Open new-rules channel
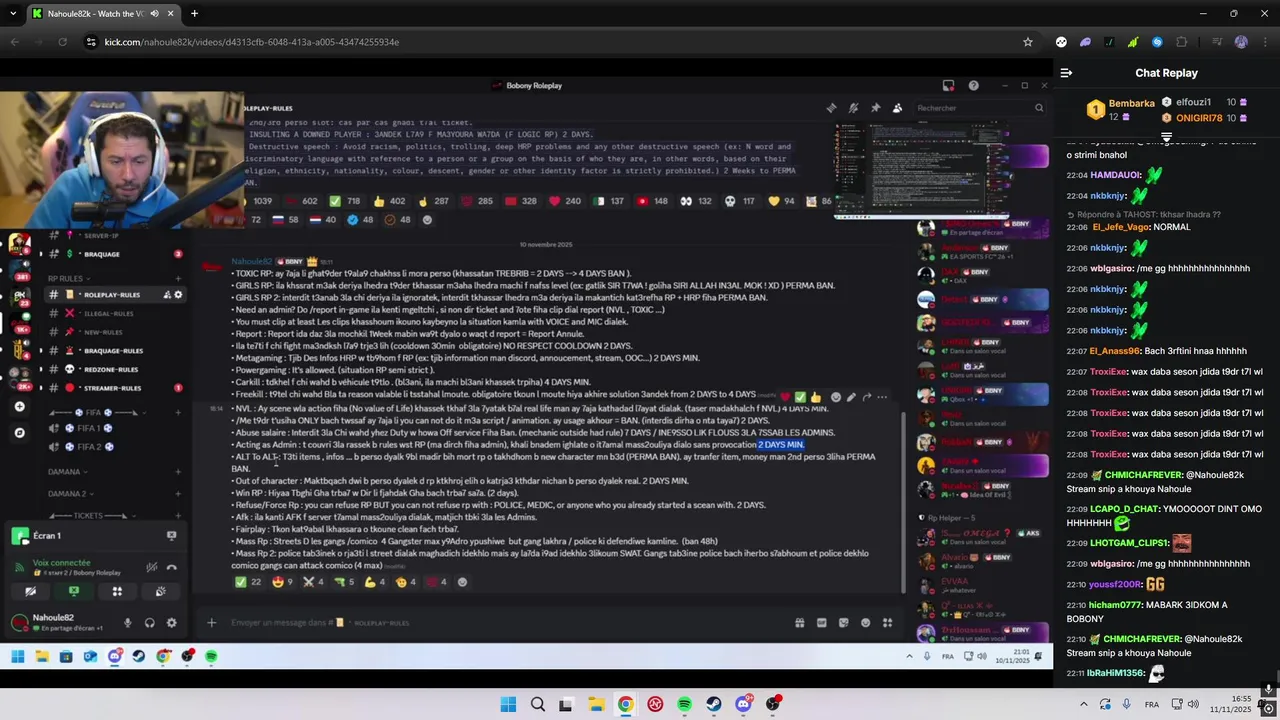1280x720 pixels. [x=103, y=332]
